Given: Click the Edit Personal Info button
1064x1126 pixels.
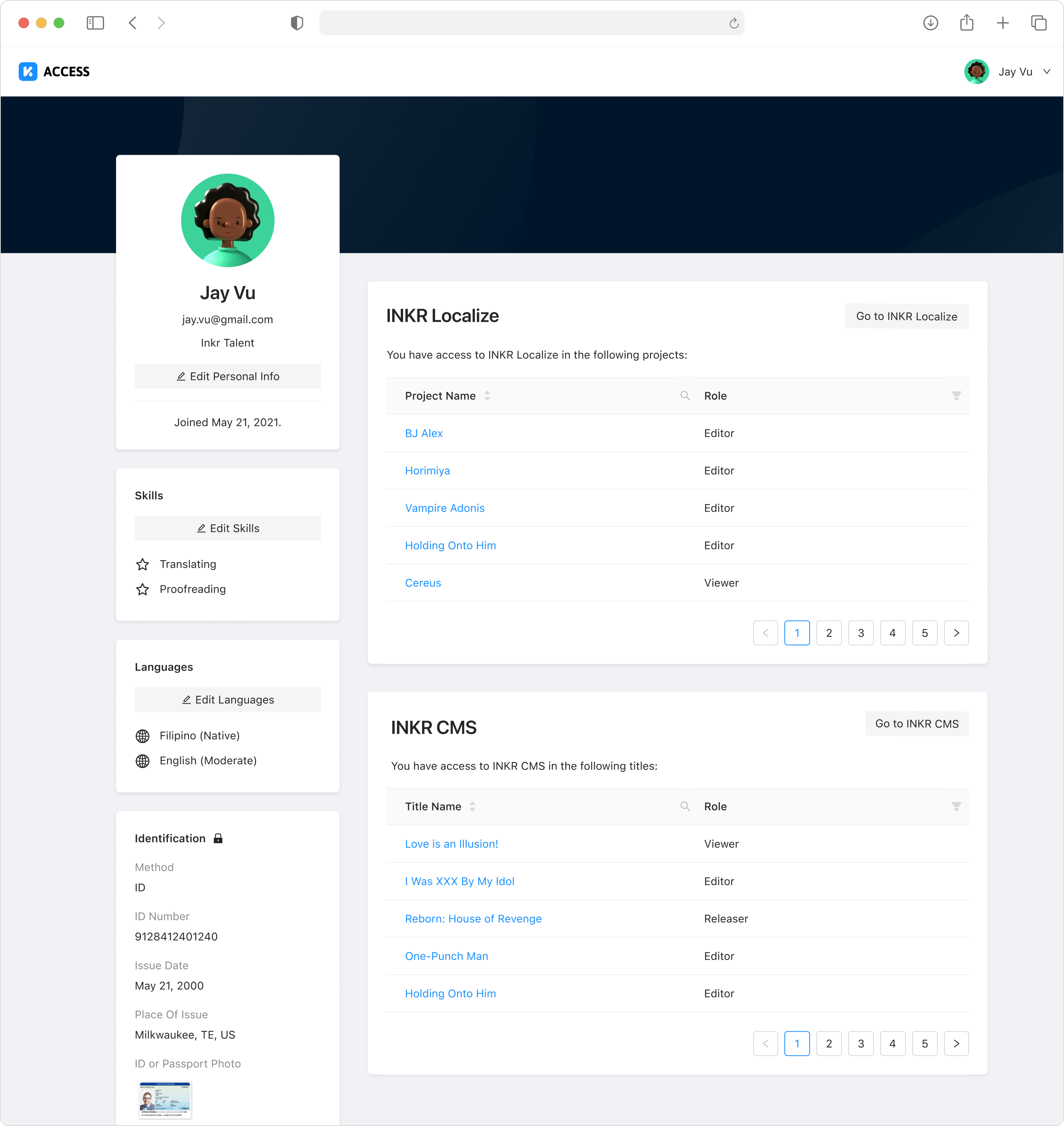Looking at the screenshot, I should point(227,376).
